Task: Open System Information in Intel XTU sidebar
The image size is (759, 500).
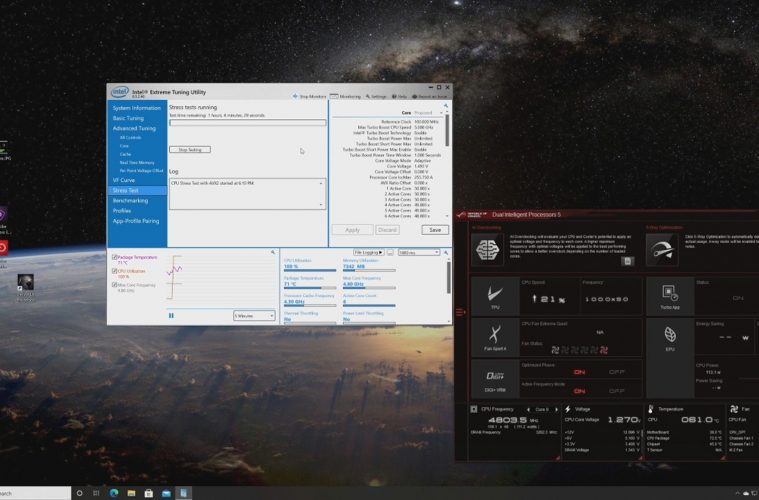Action: tap(137, 108)
